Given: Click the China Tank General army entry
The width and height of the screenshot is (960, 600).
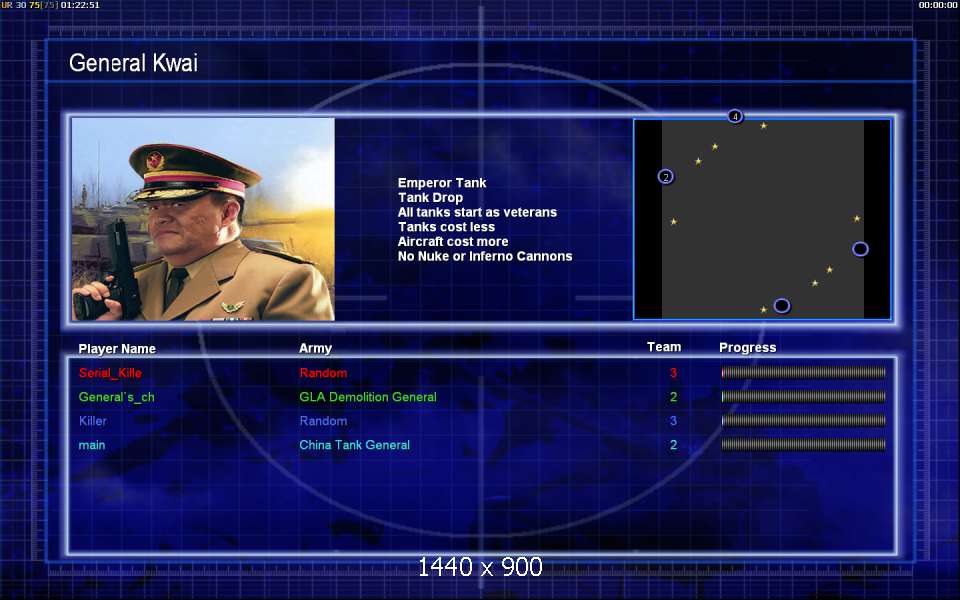Looking at the screenshot, I should 354,445.
